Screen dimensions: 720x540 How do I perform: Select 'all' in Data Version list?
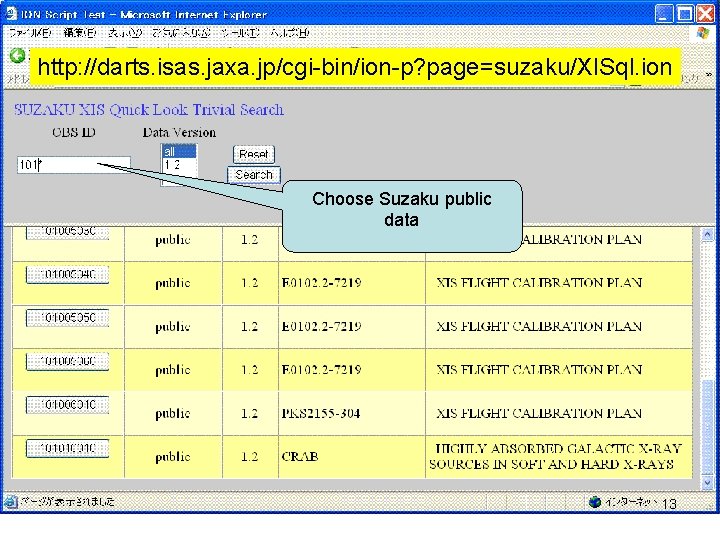(x=179, y=152)
